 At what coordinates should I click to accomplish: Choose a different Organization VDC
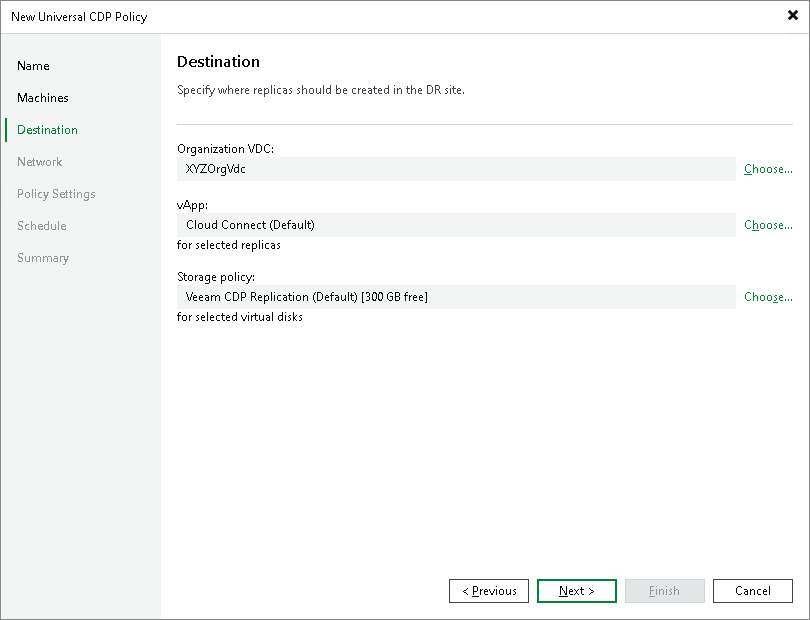coord(767,169)
